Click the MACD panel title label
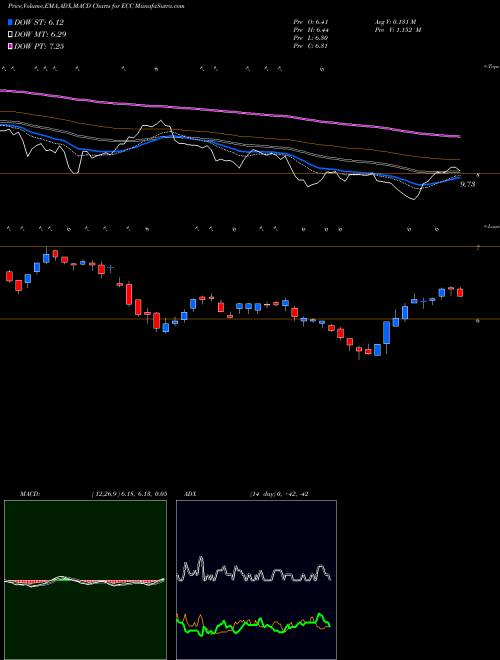The width and height of the screenshot is (500, 660). tap(29, 494)
